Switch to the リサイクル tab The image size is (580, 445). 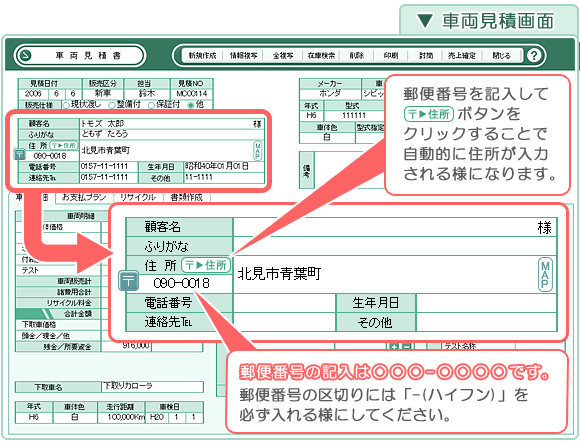click(x=138, y=198)
